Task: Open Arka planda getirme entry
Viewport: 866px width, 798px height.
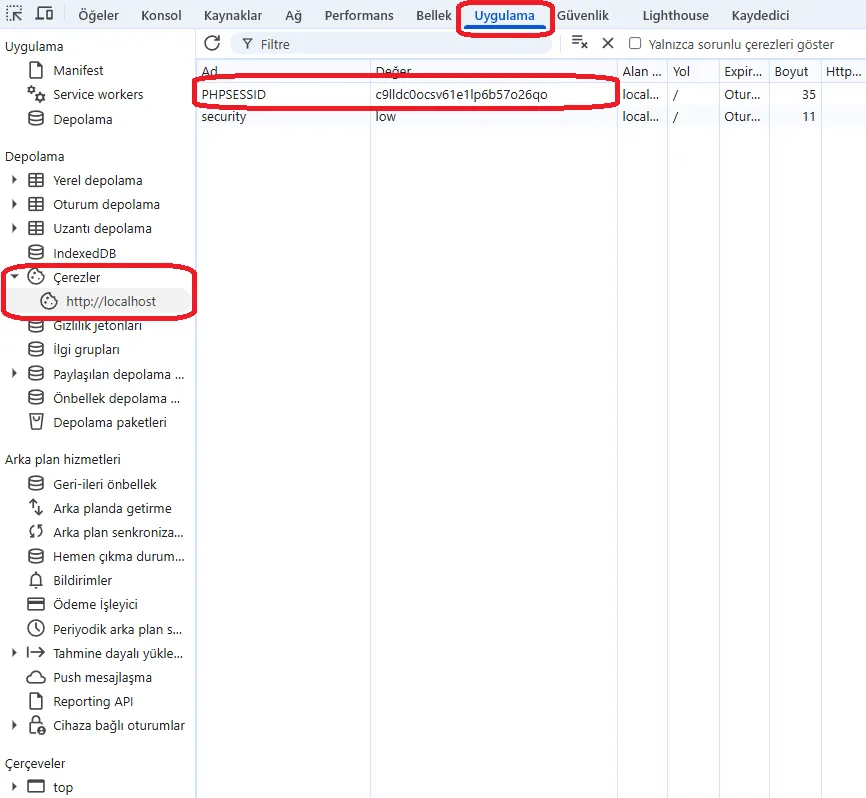Action: click(112, 509)
